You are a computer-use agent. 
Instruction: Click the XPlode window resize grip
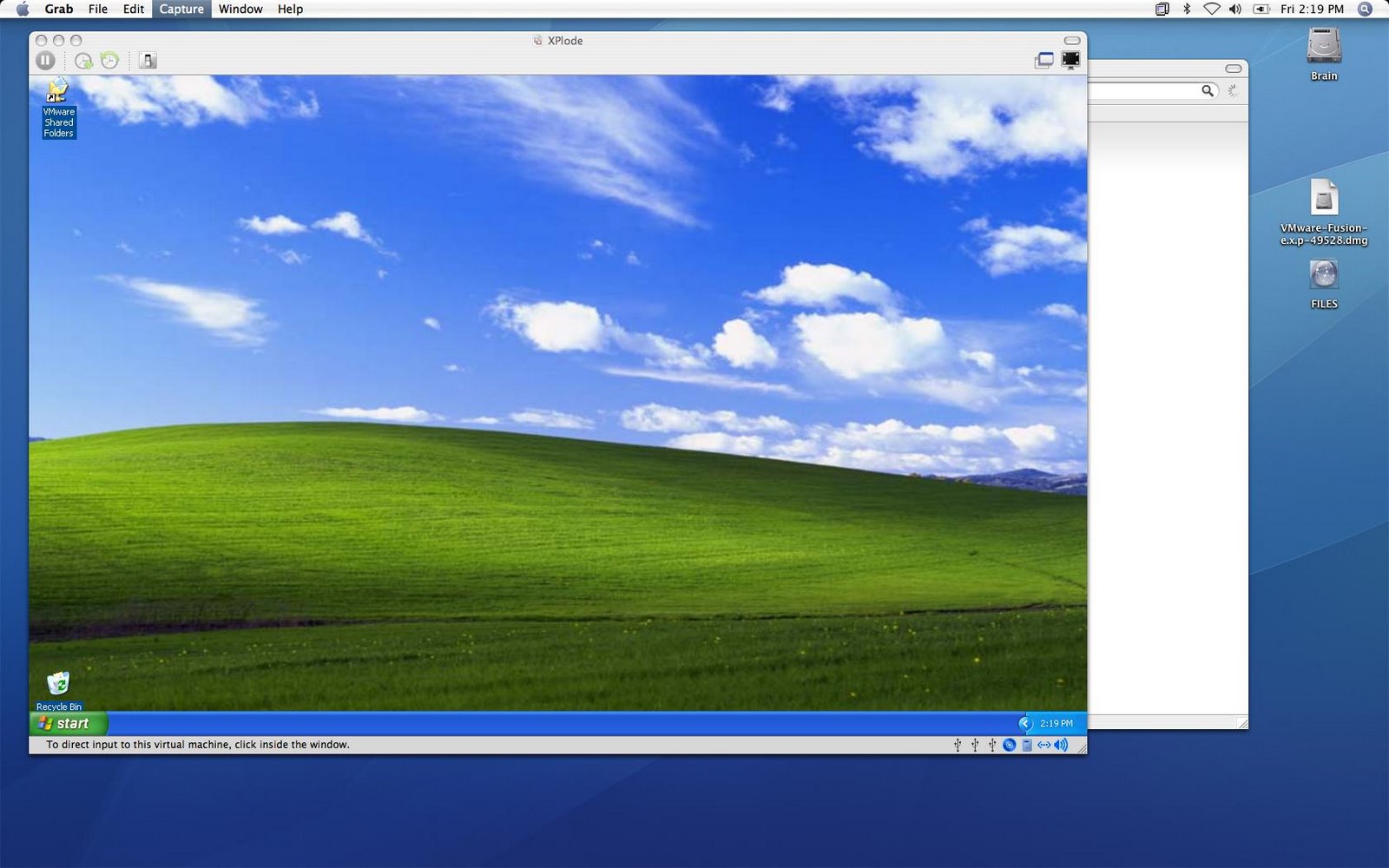click(1081, 747)
